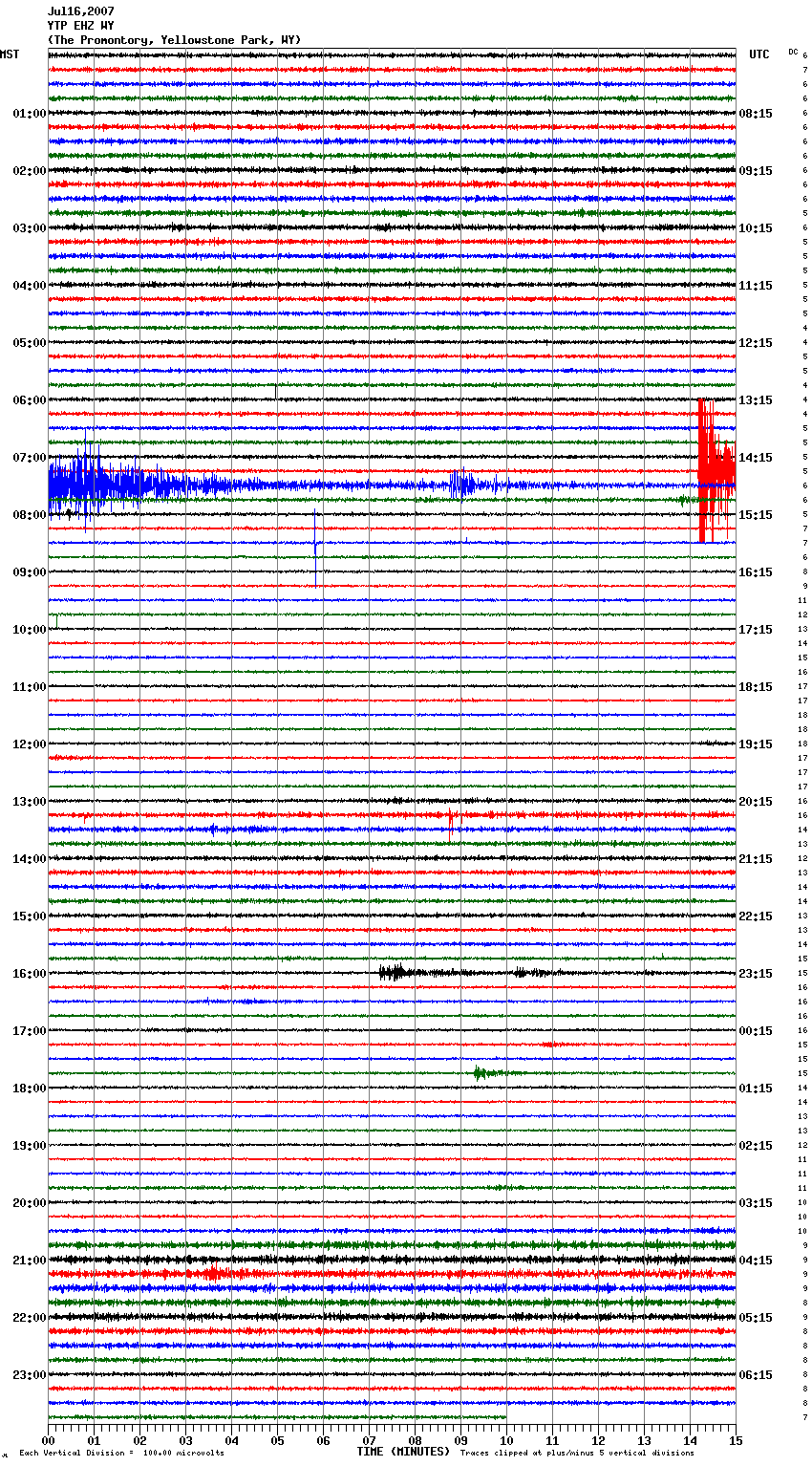
Task: Click minute 05 on the bottom axis
Action: pyautogui.click(x=278, y=1440)
